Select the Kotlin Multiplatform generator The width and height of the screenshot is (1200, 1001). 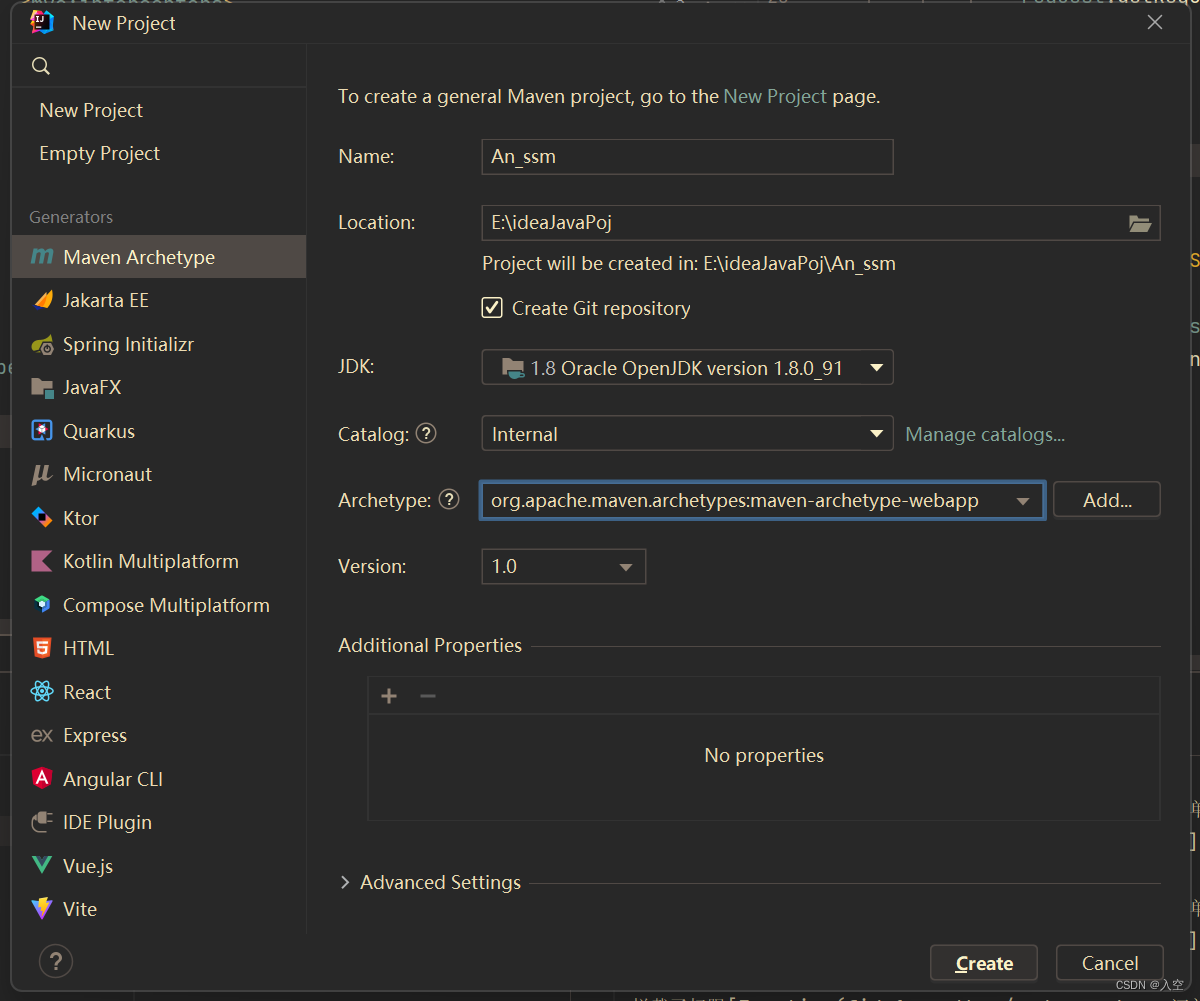click(159, 561)
